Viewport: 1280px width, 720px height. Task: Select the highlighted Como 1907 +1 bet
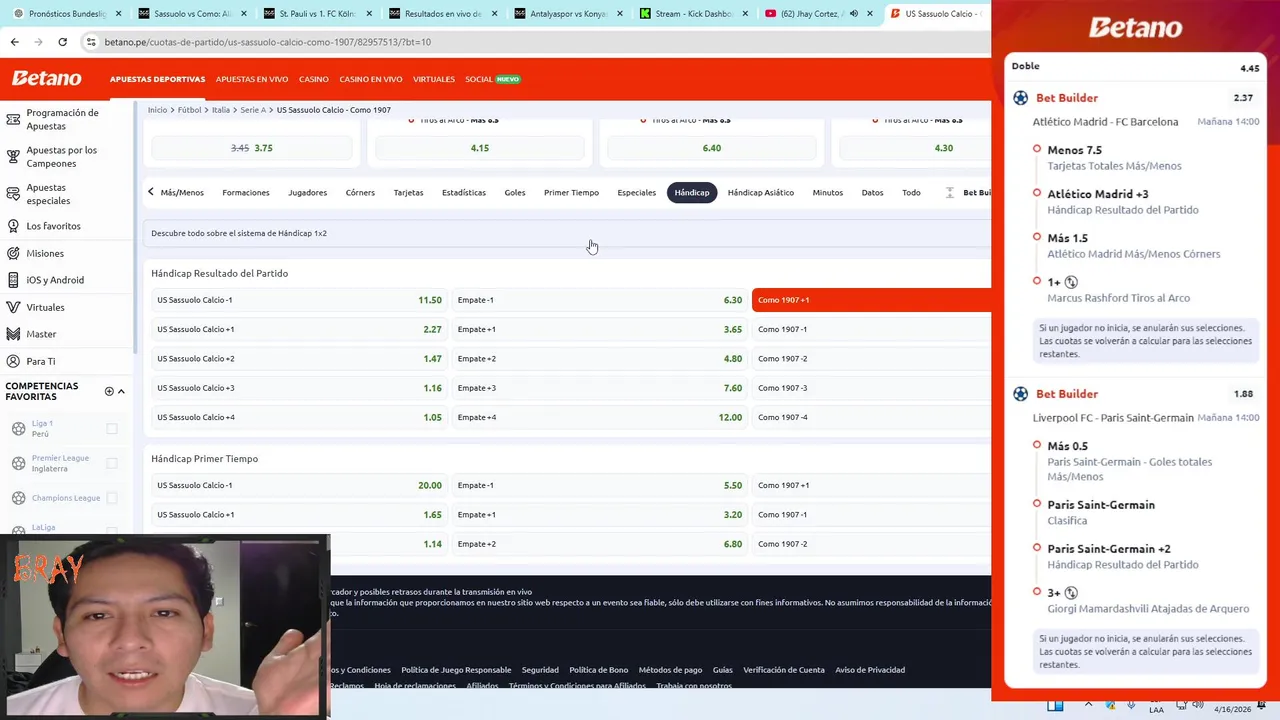click(871, 300)
